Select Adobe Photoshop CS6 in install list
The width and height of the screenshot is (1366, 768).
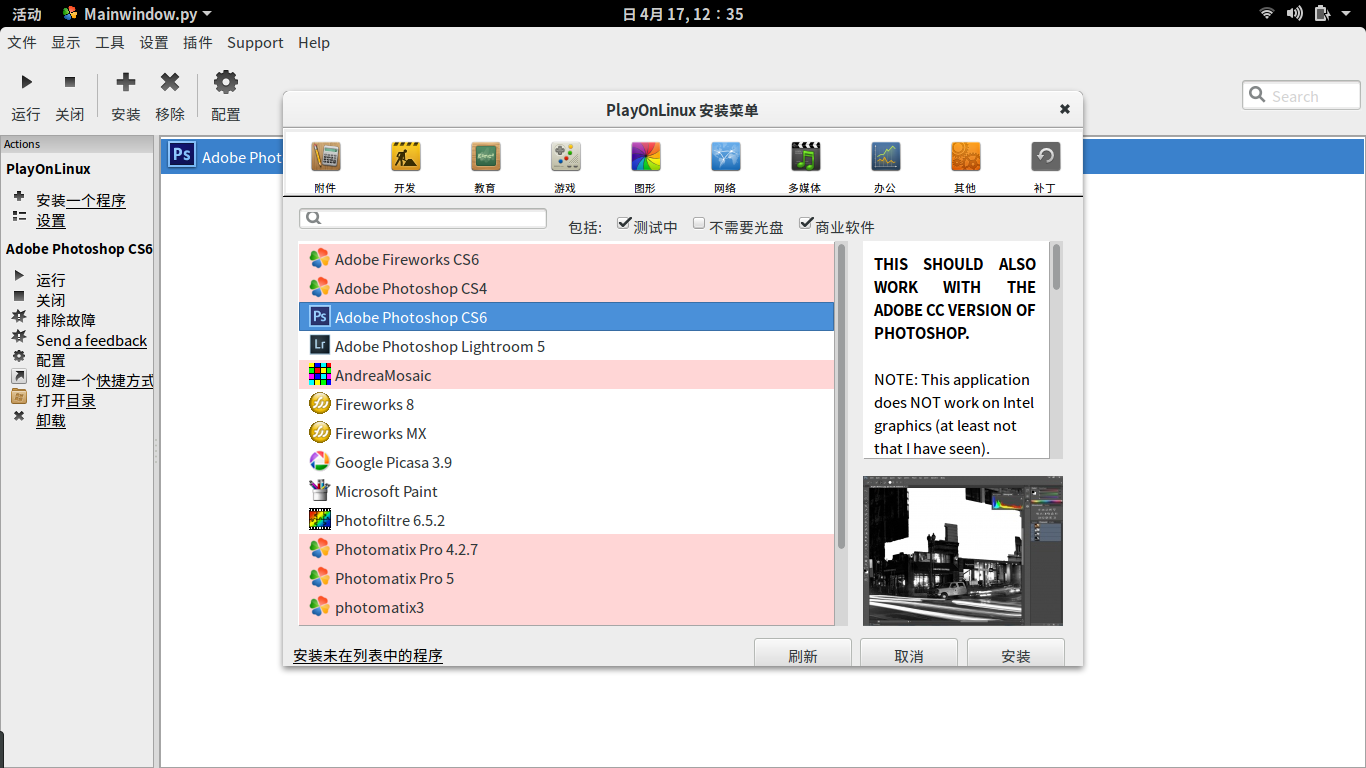(x=566, y=317)
